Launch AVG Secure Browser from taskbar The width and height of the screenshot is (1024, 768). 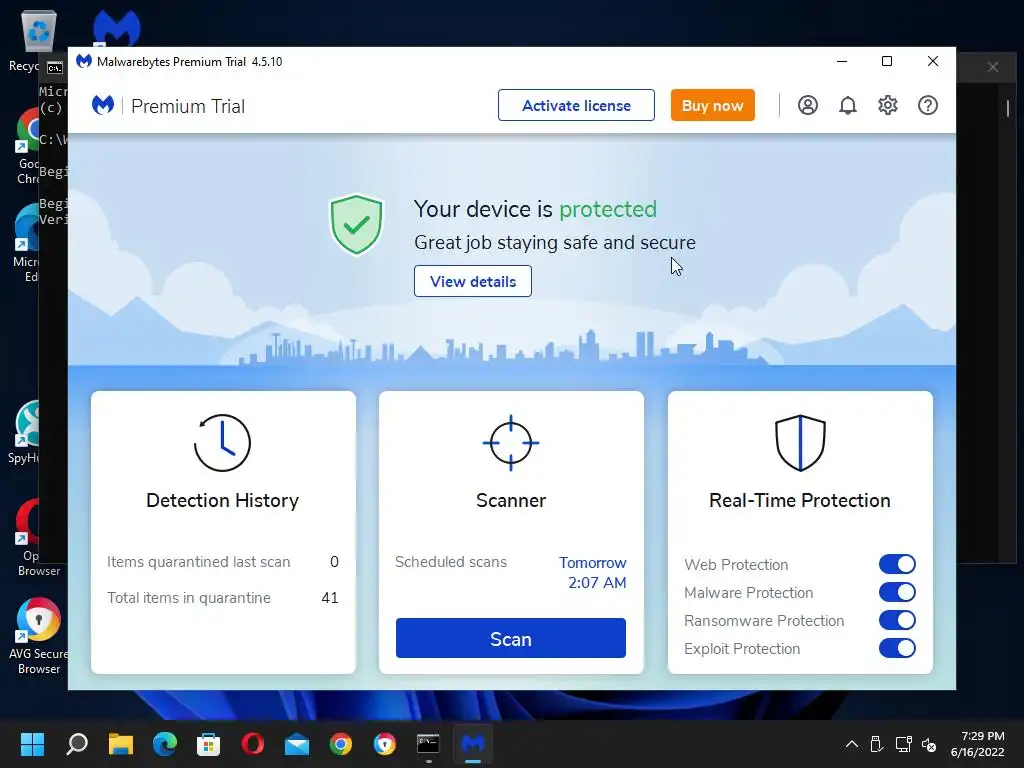pyautogui.click(x=385, y=744)
